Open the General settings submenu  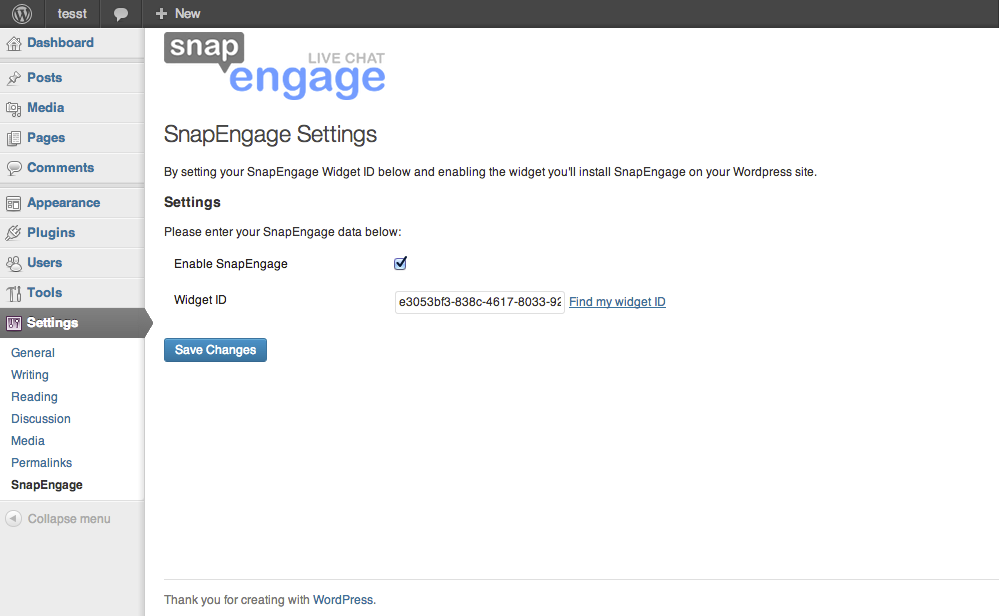[x=32, y=353]
